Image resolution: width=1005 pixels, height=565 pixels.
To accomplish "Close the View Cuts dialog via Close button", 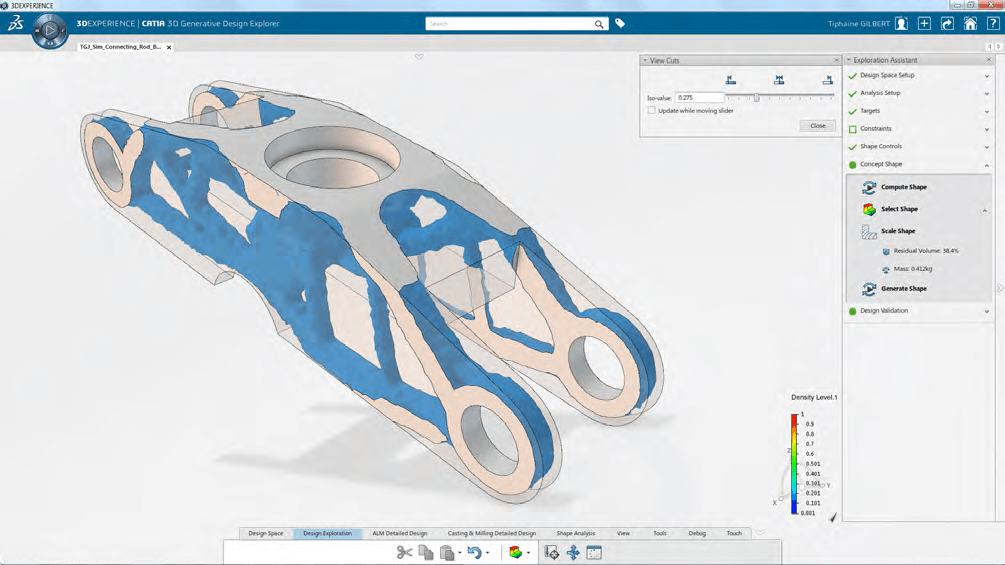I will (818, 126).
